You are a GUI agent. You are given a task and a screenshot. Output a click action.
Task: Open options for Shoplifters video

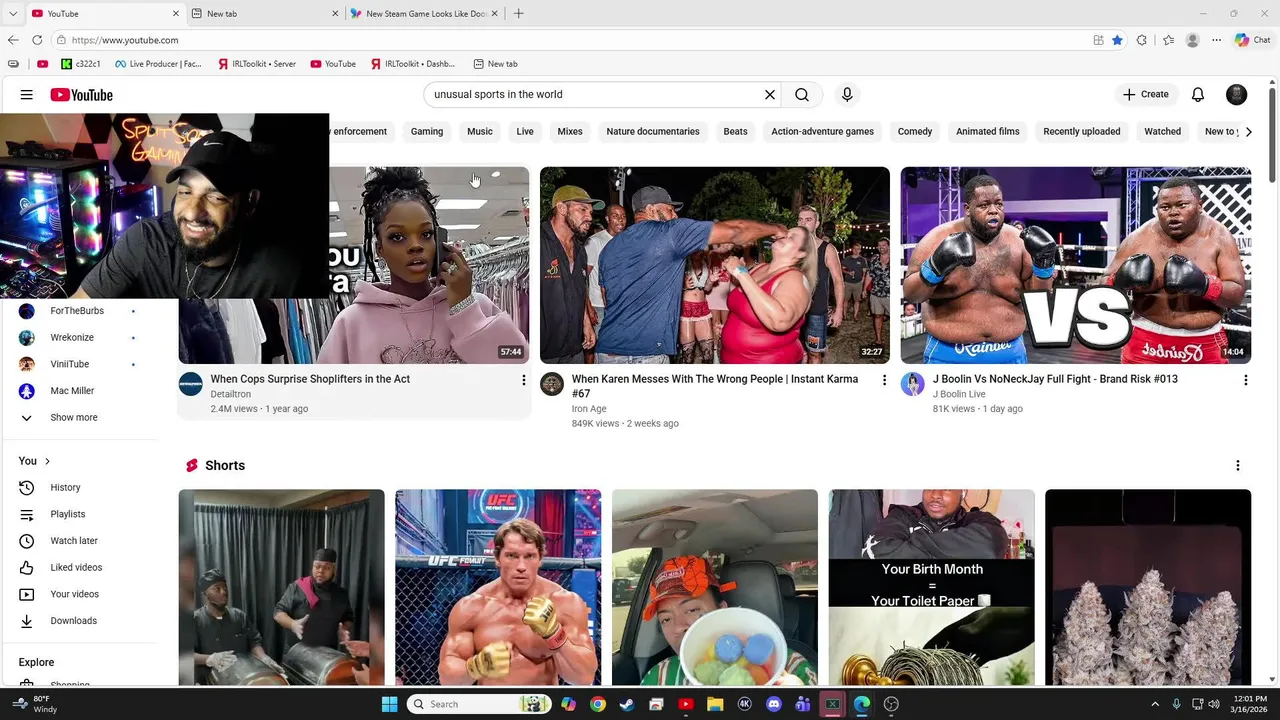pyautogui.click(x=523, y=380)
